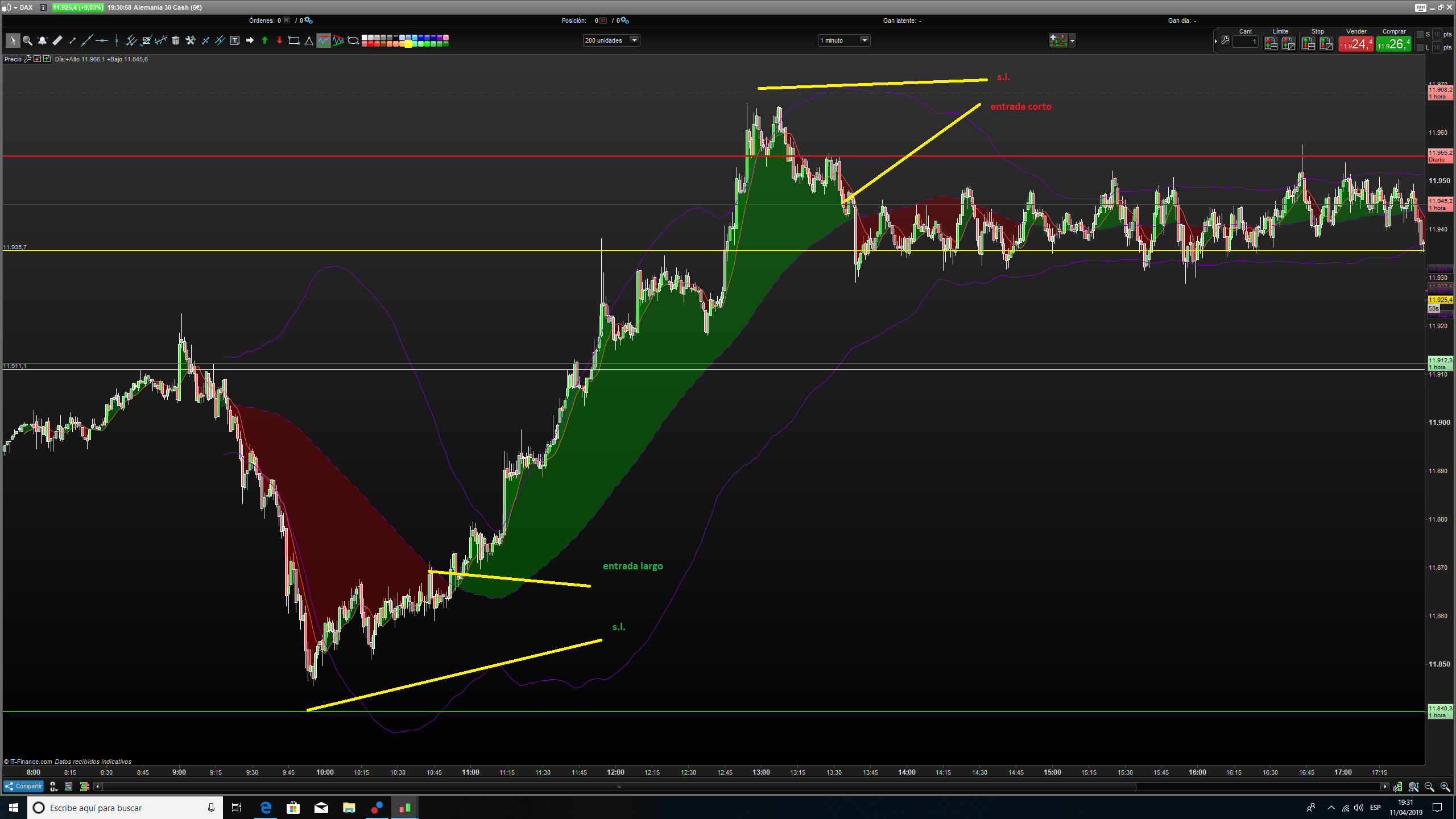Select the text annotation tool
The width and height of the screenshot is (1456, 819).
235,40
